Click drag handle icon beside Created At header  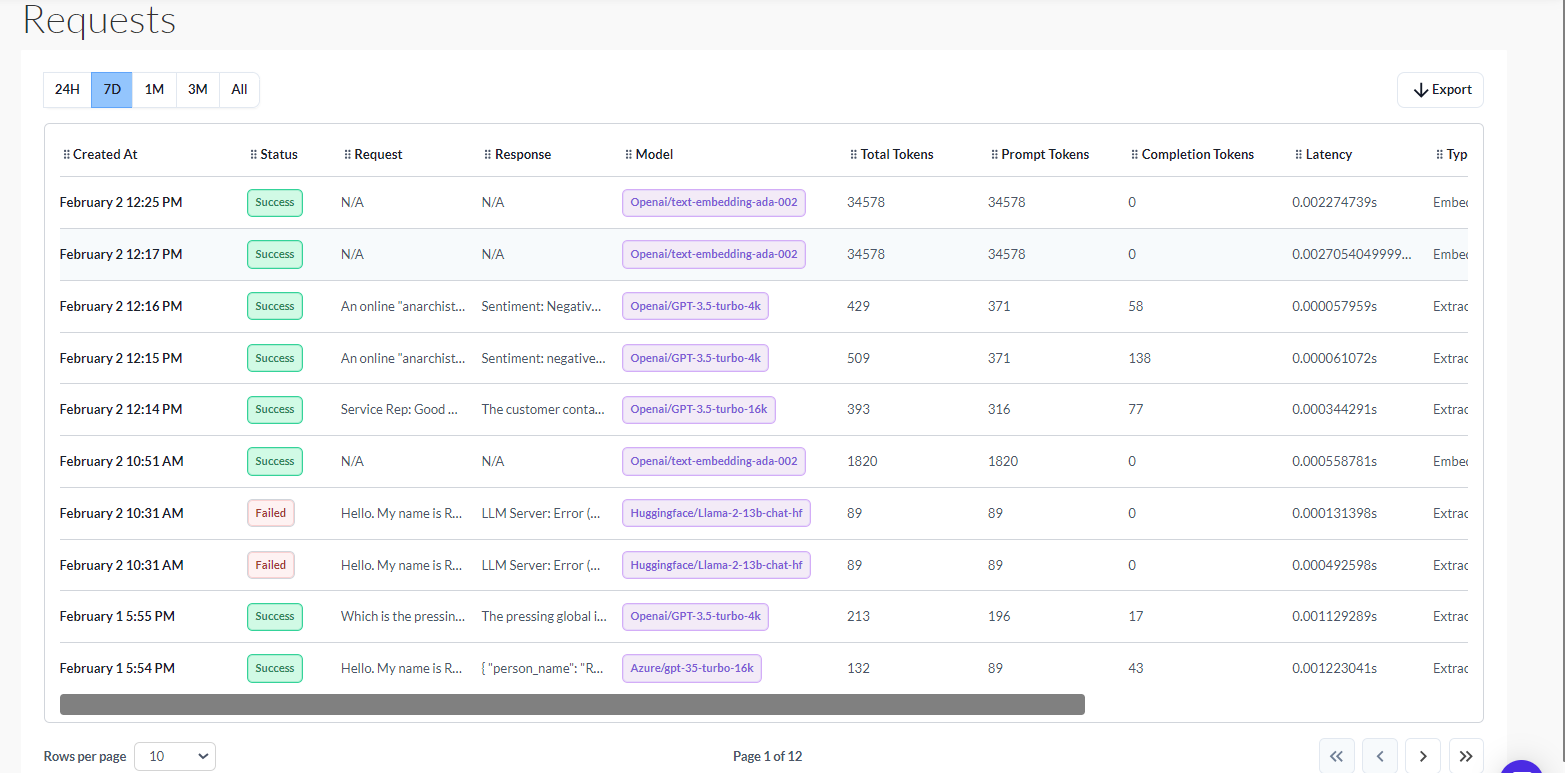click(66, 155)
